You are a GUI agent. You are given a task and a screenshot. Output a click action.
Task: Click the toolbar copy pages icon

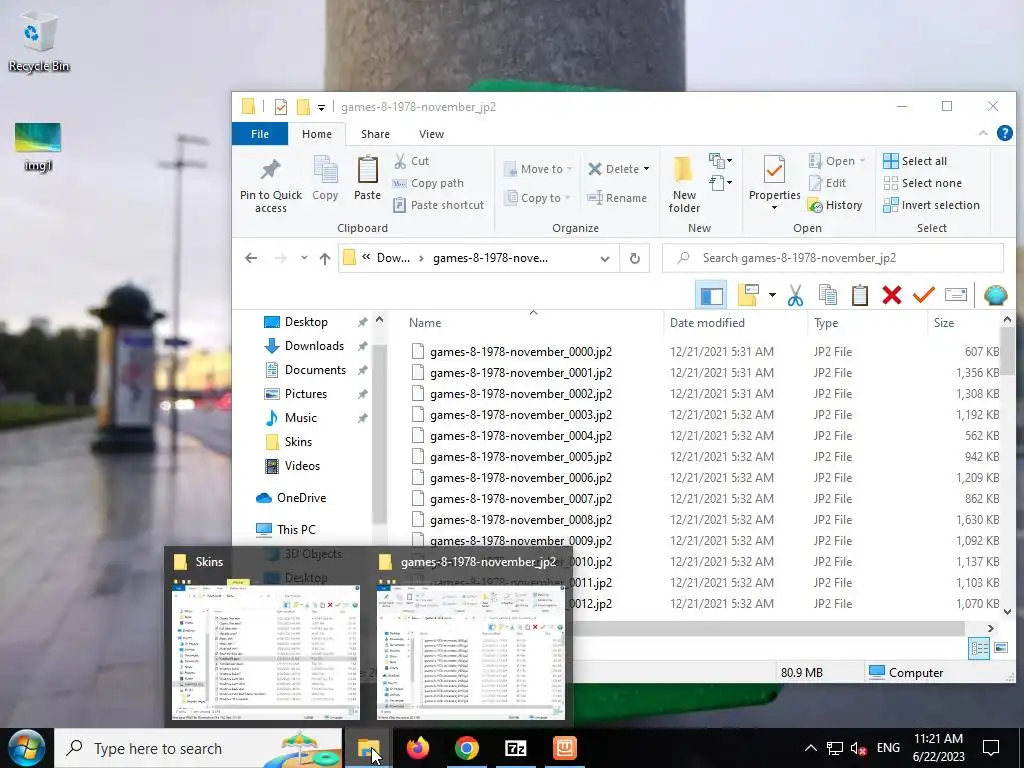[827, 295]
